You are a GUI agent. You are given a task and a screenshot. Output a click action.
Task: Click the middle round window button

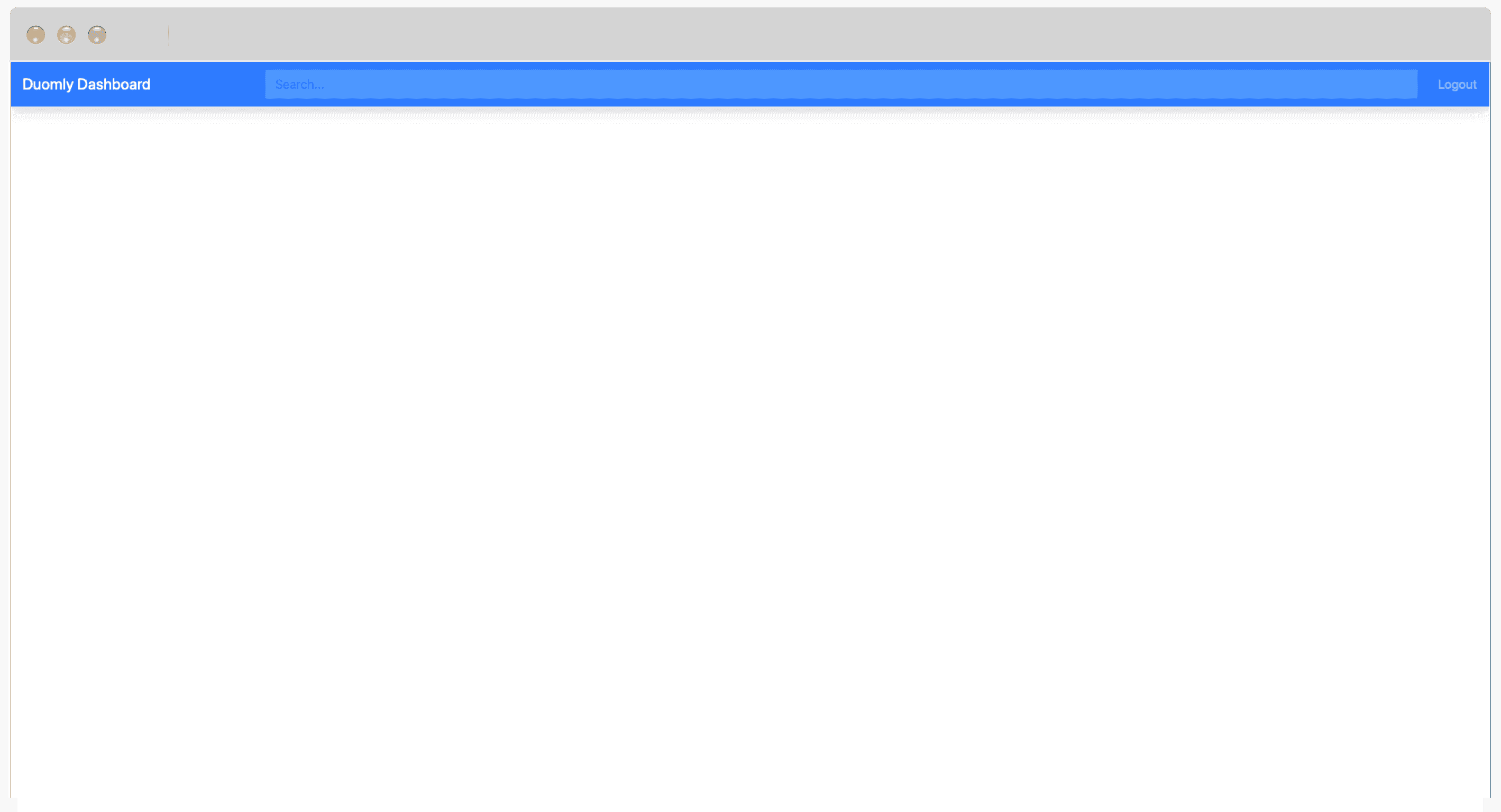tap(67, 35)
